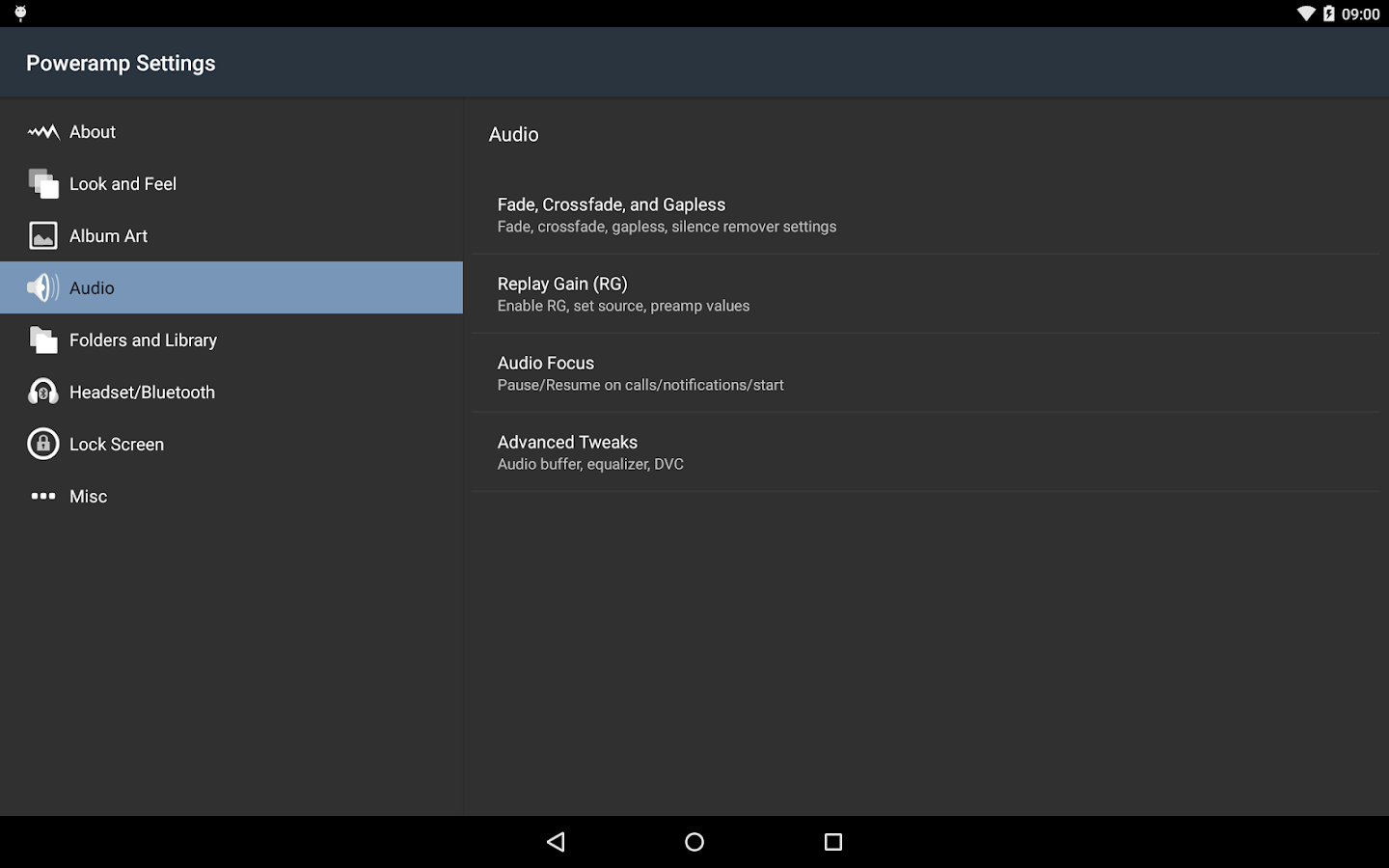Image resolution: width=1389 pixels, height=868 pixels.
Task: Click the Folders and Library folder icon
Action: (x=43, y=339)
